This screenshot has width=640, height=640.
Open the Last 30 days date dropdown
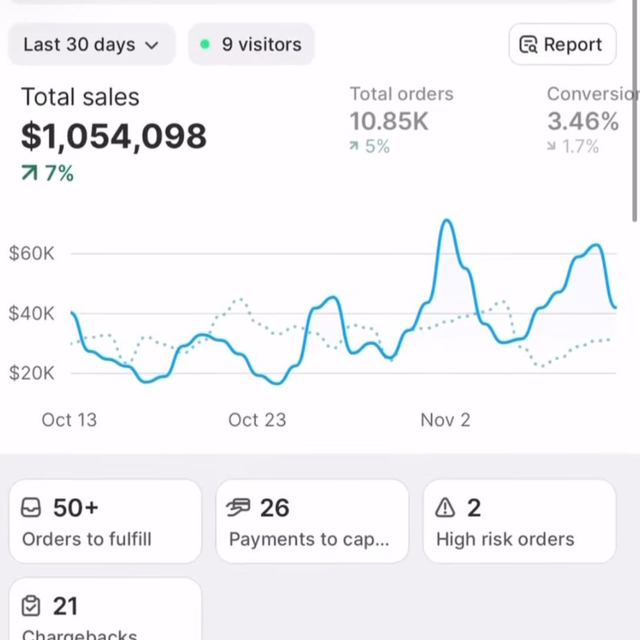coord(91,45)
